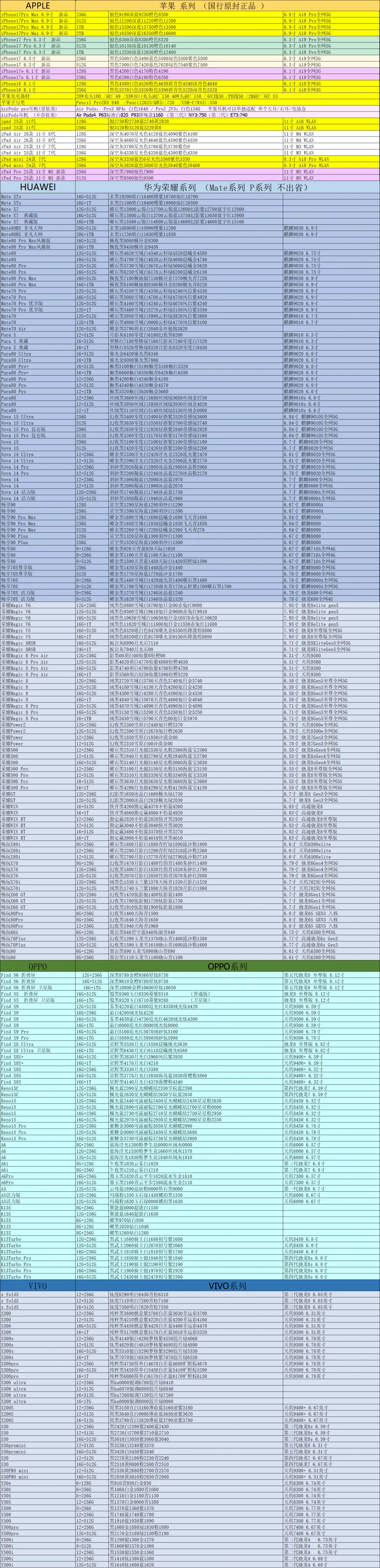Click the AirPods耳机（不带软壳）row label
380x1568 pixels.
pyautogui.click(x=28, y=114)
